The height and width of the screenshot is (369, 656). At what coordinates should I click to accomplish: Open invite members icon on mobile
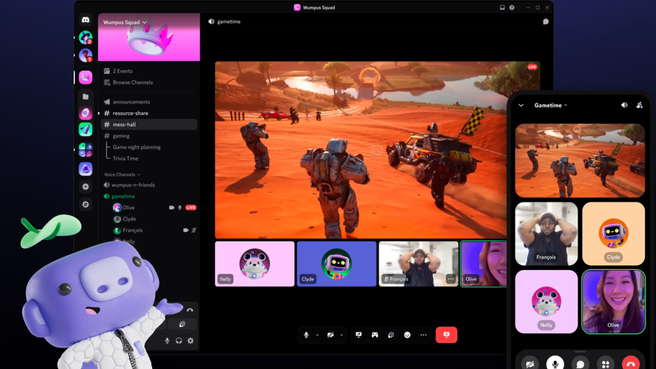(640, 105)
